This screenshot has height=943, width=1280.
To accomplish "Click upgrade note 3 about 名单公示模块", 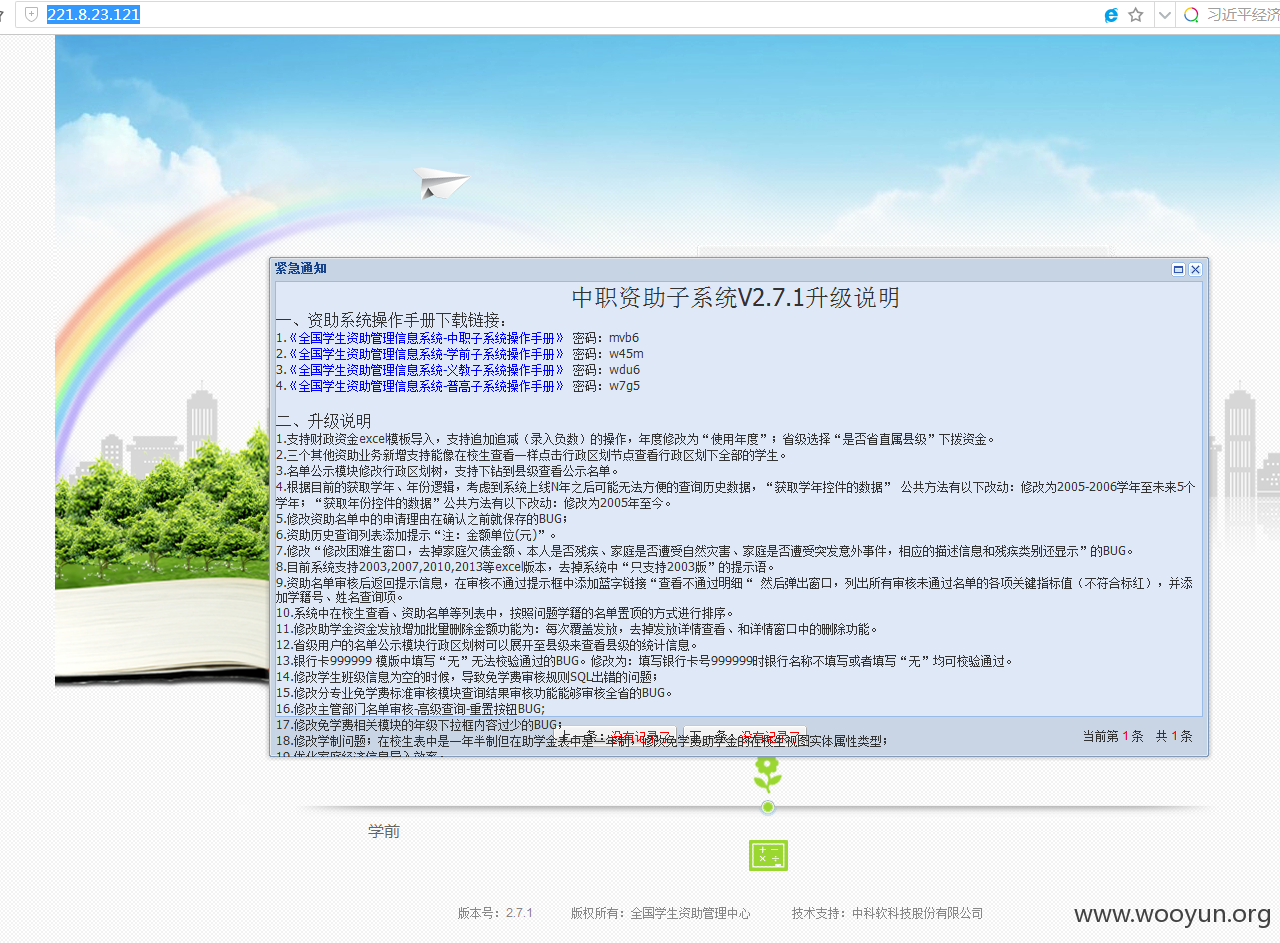I will click(x=447, y=471).
